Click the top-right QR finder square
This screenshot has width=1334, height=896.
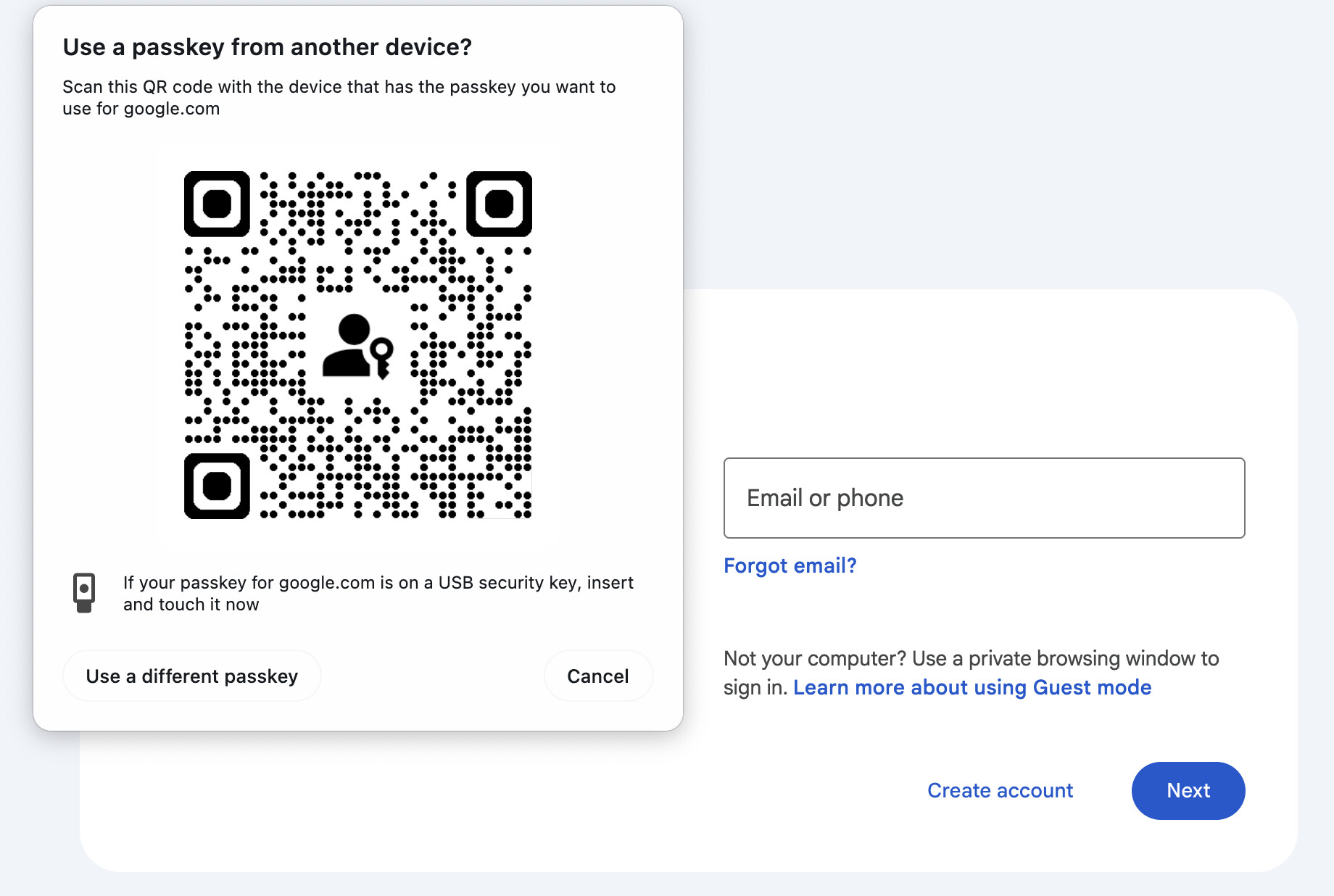coord(499,204)
